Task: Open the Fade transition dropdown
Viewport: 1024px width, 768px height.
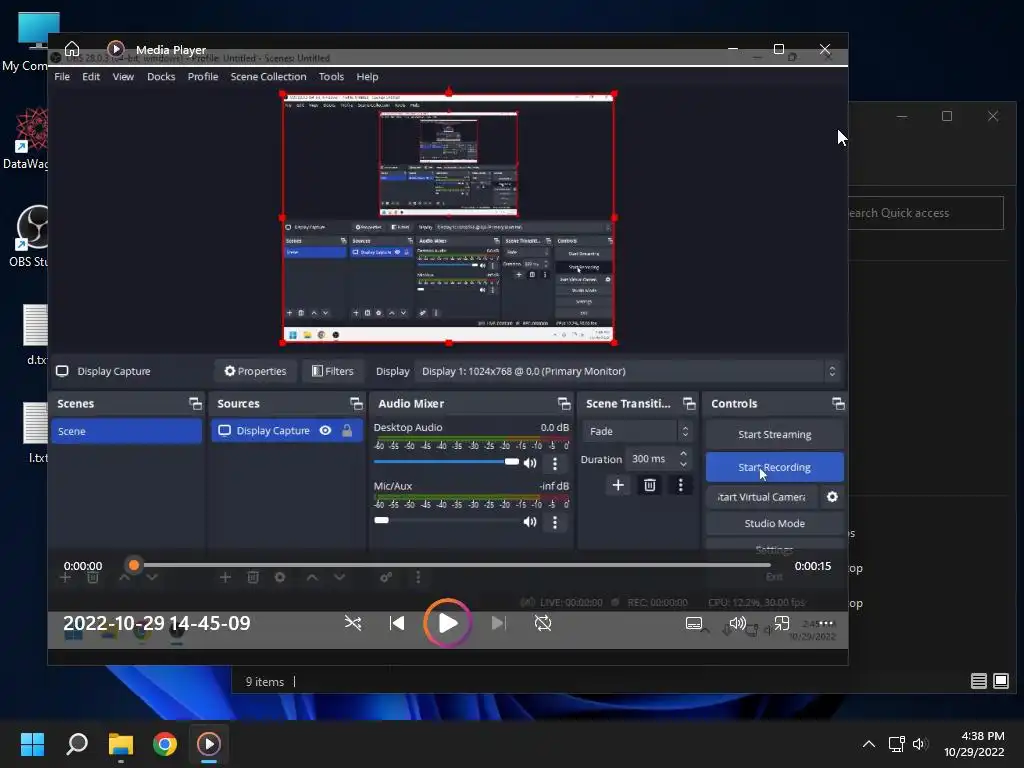Action: coord(637,431)
